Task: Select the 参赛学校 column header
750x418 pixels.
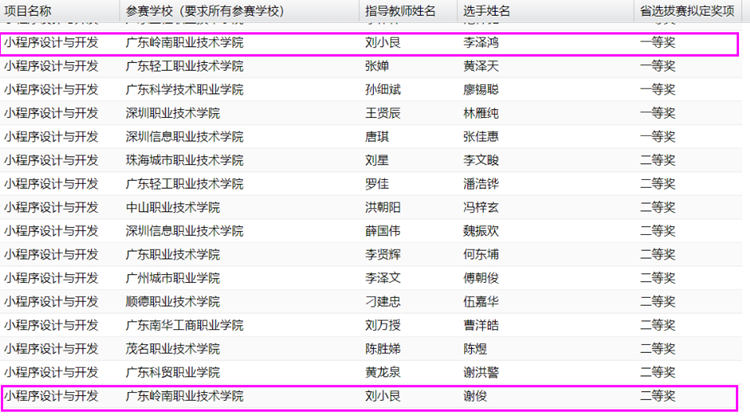Action: coord(203,10)
